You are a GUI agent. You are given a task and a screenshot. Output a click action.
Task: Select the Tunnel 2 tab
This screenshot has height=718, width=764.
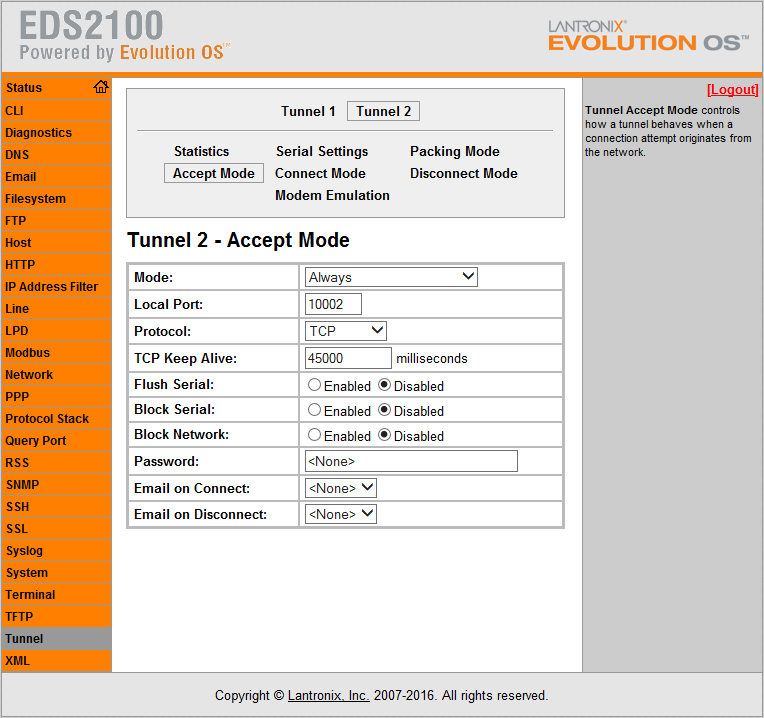383,111
